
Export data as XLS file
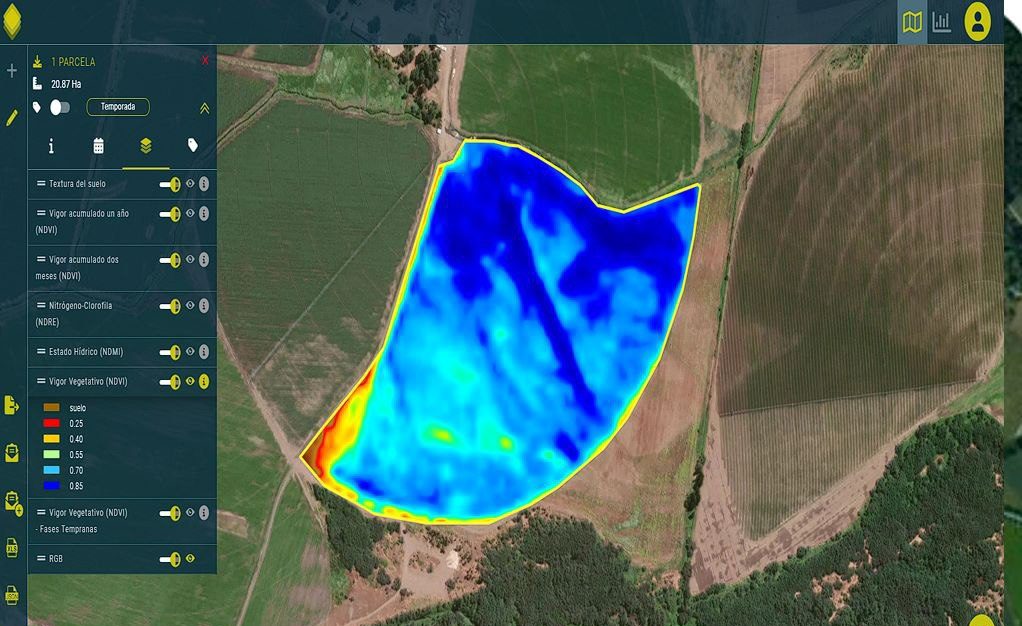pyautogui.click(x=12, y=548)
